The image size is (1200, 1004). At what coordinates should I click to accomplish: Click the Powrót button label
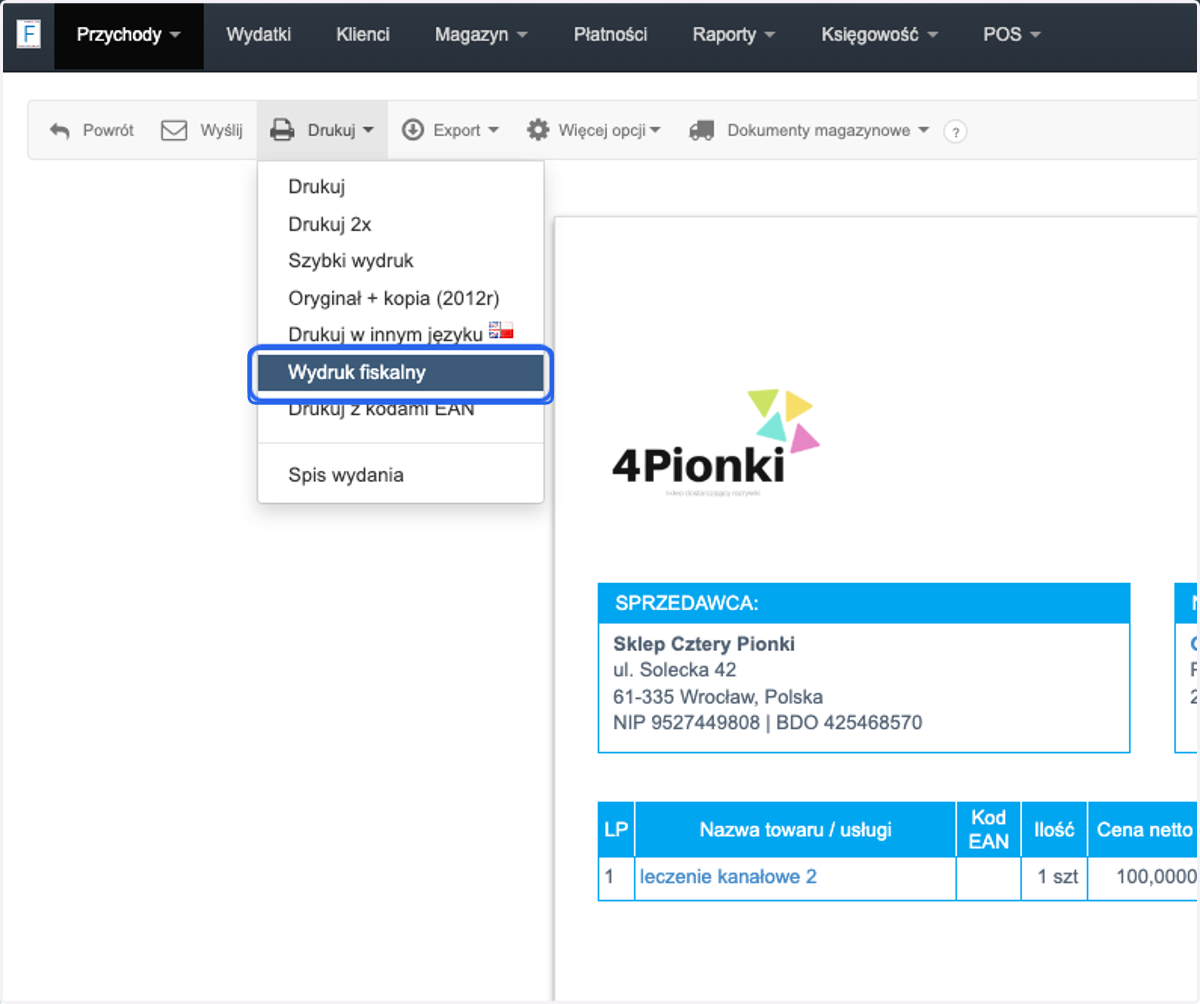(x=108, y=131)
